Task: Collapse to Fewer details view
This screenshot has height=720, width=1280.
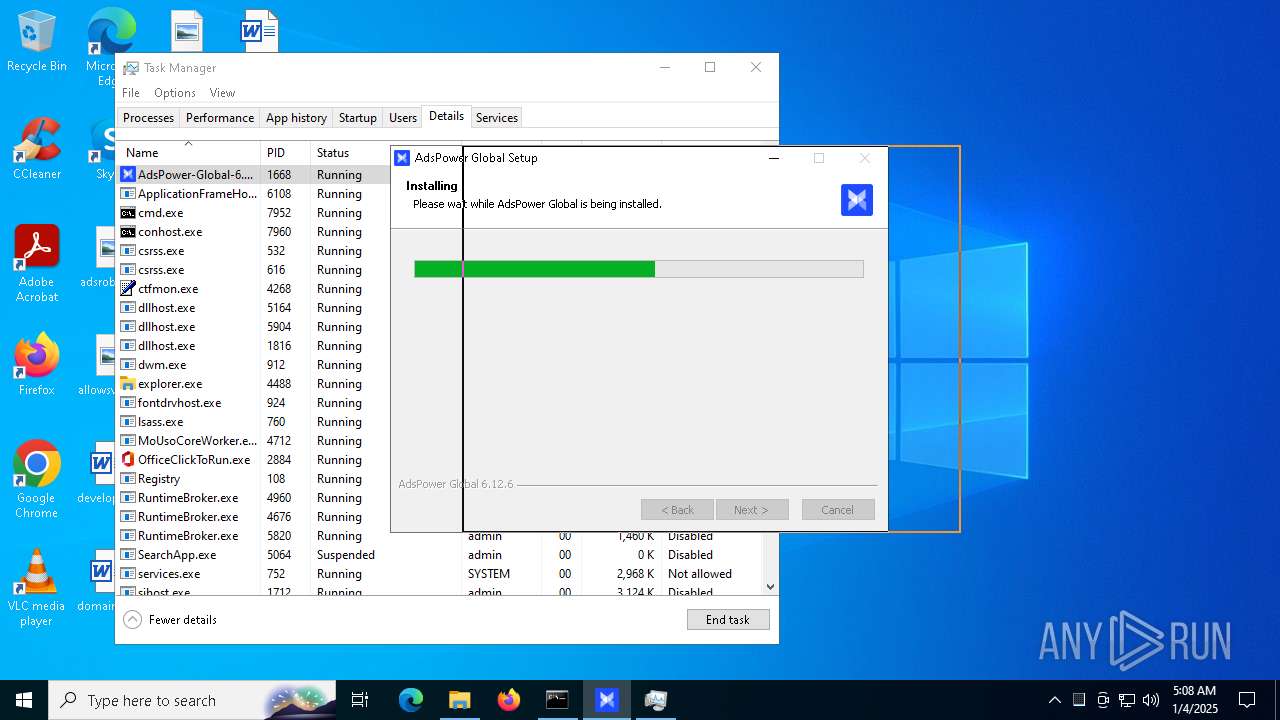Action: pos(170,620)
